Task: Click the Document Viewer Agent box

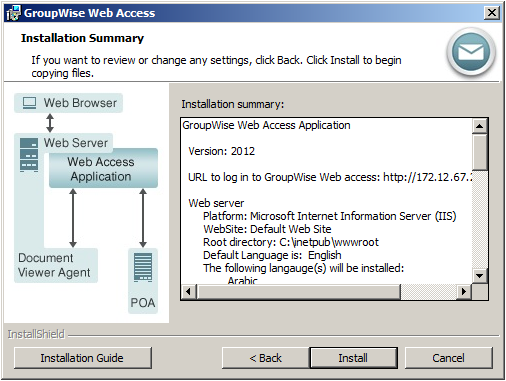Action: (56, 265)
